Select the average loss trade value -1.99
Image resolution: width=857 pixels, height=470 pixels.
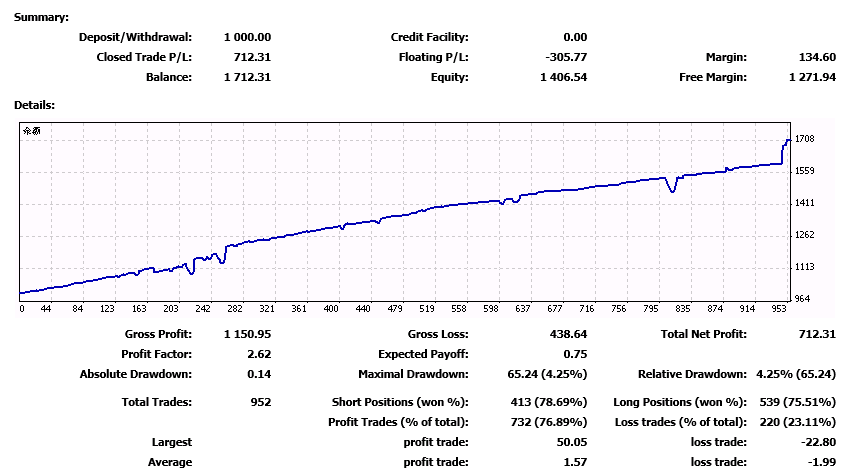pos(821,462)
